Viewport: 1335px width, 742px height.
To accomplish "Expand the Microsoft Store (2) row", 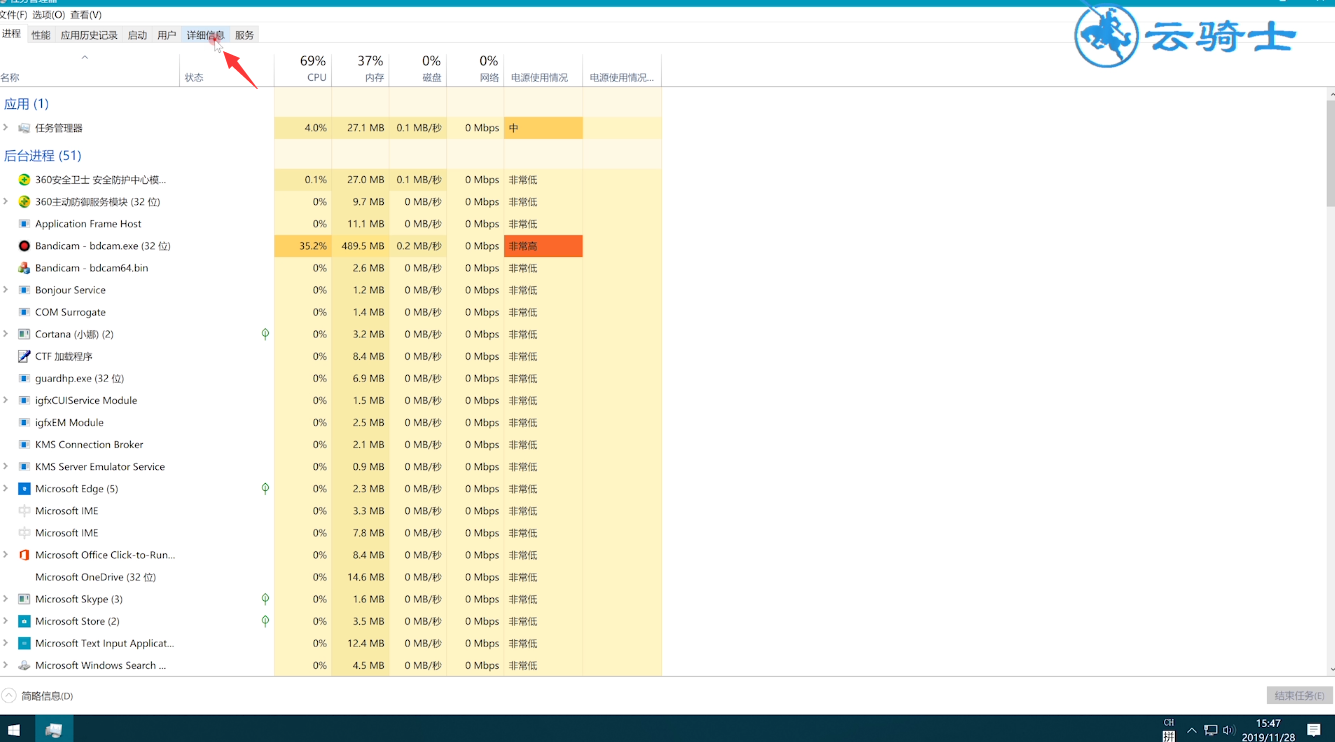I will click(6, 621).
